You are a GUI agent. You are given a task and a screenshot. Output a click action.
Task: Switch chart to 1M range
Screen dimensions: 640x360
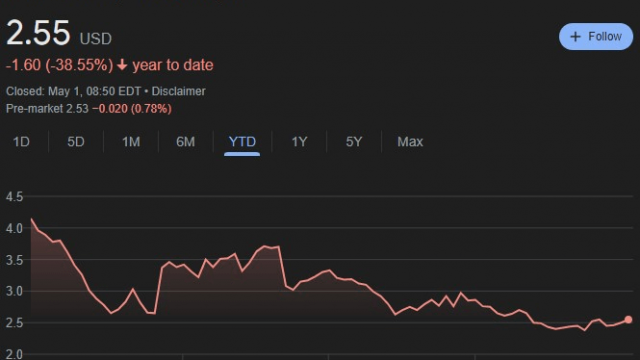(x=131, y=142)
